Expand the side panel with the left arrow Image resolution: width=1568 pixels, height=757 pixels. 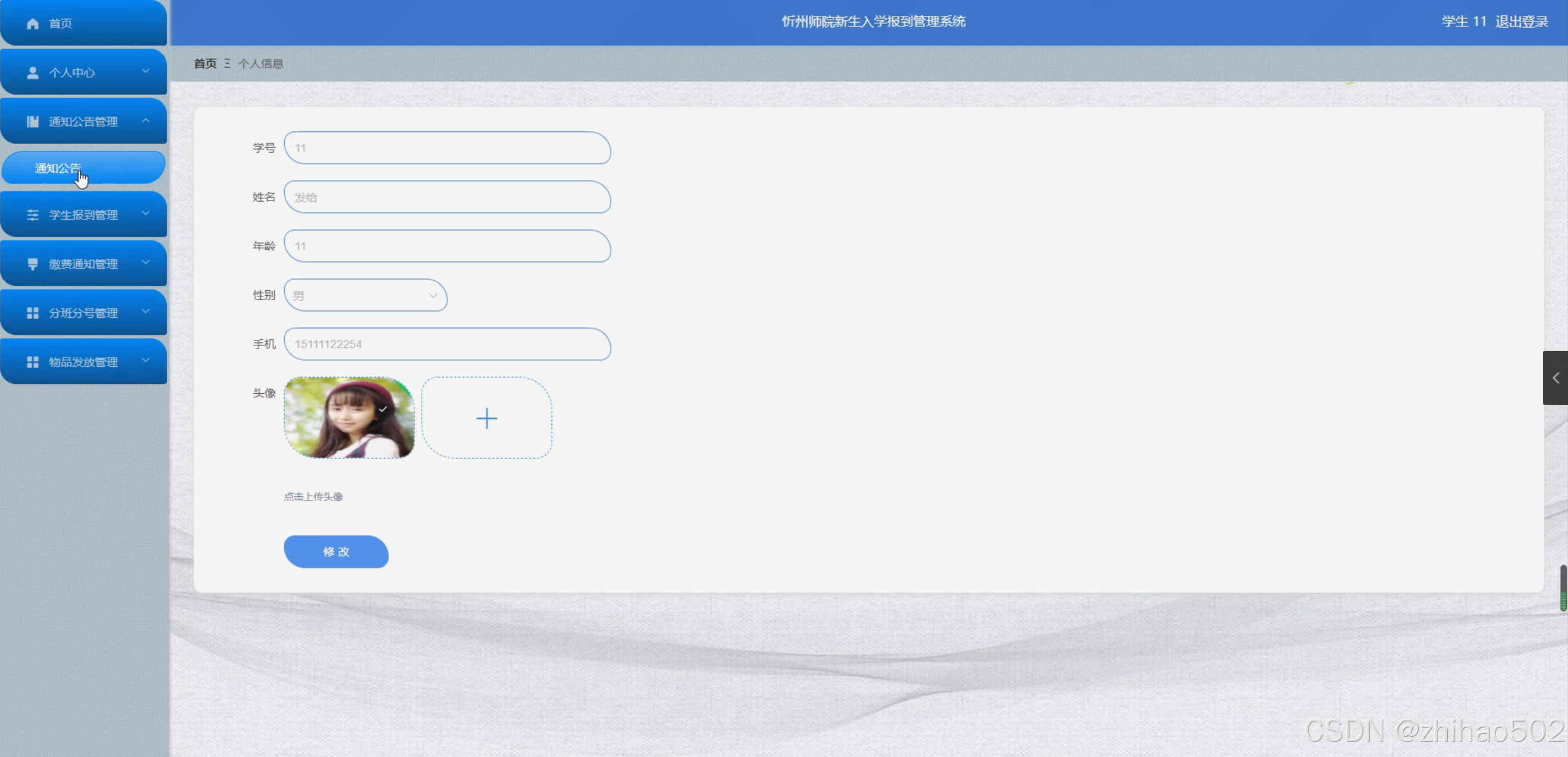click(x=1555, y=378)
